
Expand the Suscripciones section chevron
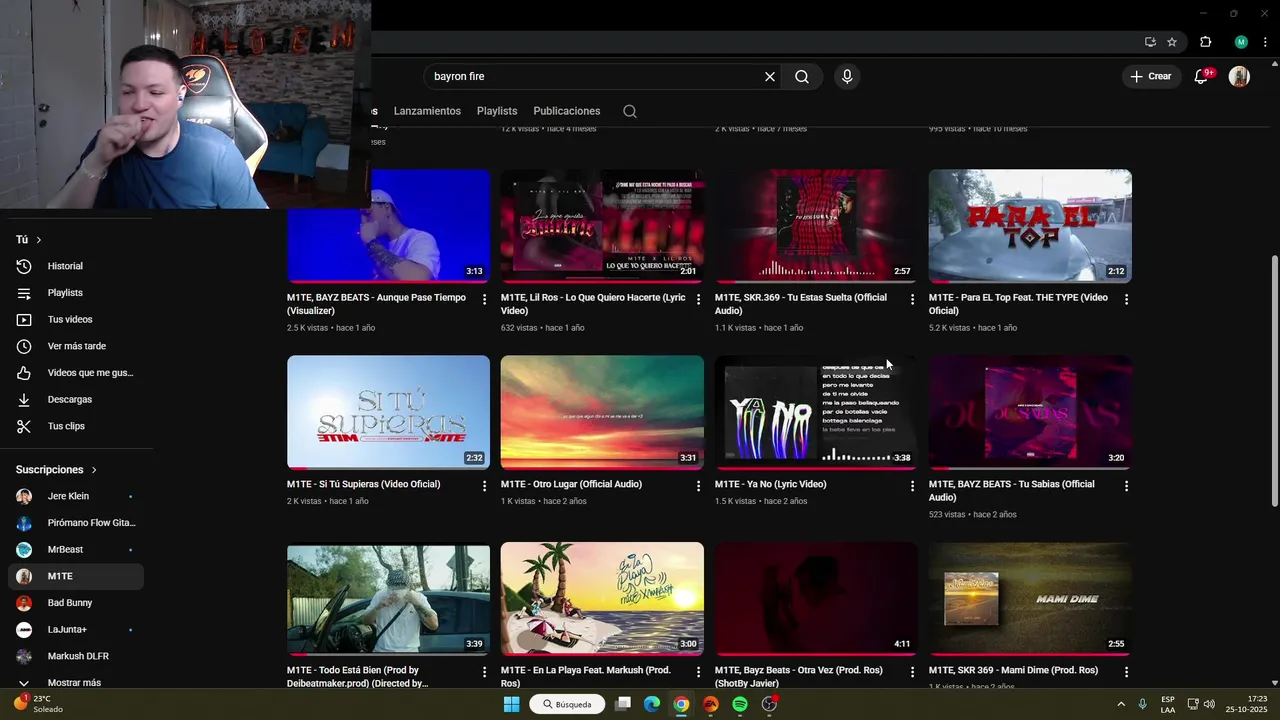pyautogui.click(x=94, y=470)
